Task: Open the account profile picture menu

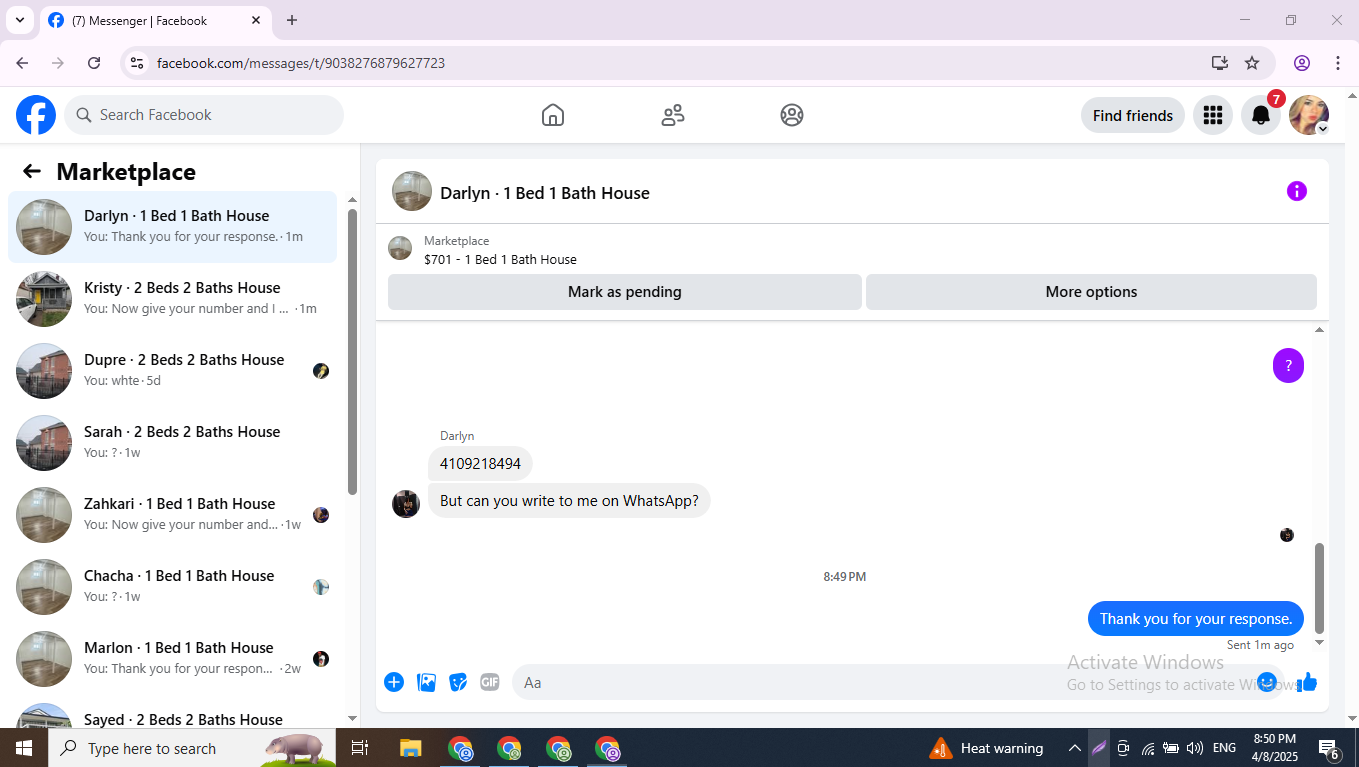Action: click(1309, 115)
